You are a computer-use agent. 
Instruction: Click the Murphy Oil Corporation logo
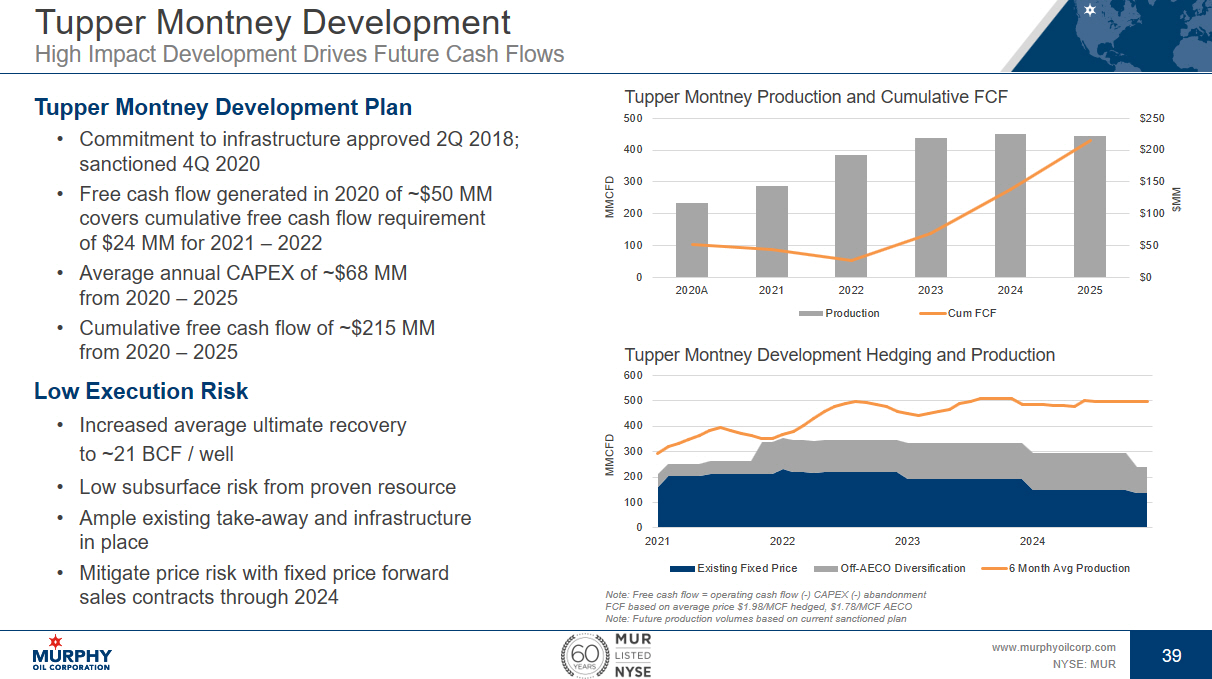coord(72,653)
